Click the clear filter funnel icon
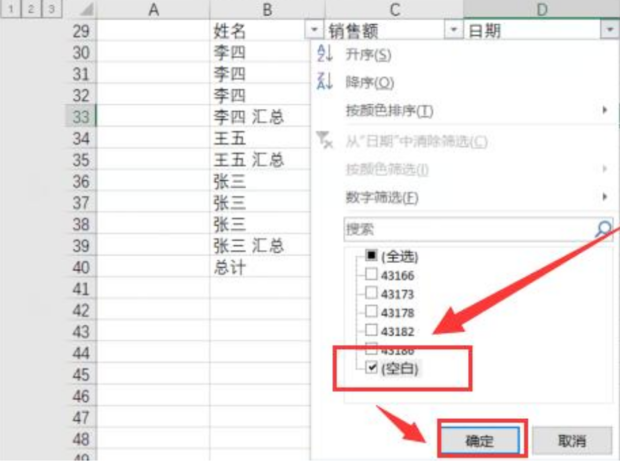This screenshot has height=466, width=620. point(325,140)
